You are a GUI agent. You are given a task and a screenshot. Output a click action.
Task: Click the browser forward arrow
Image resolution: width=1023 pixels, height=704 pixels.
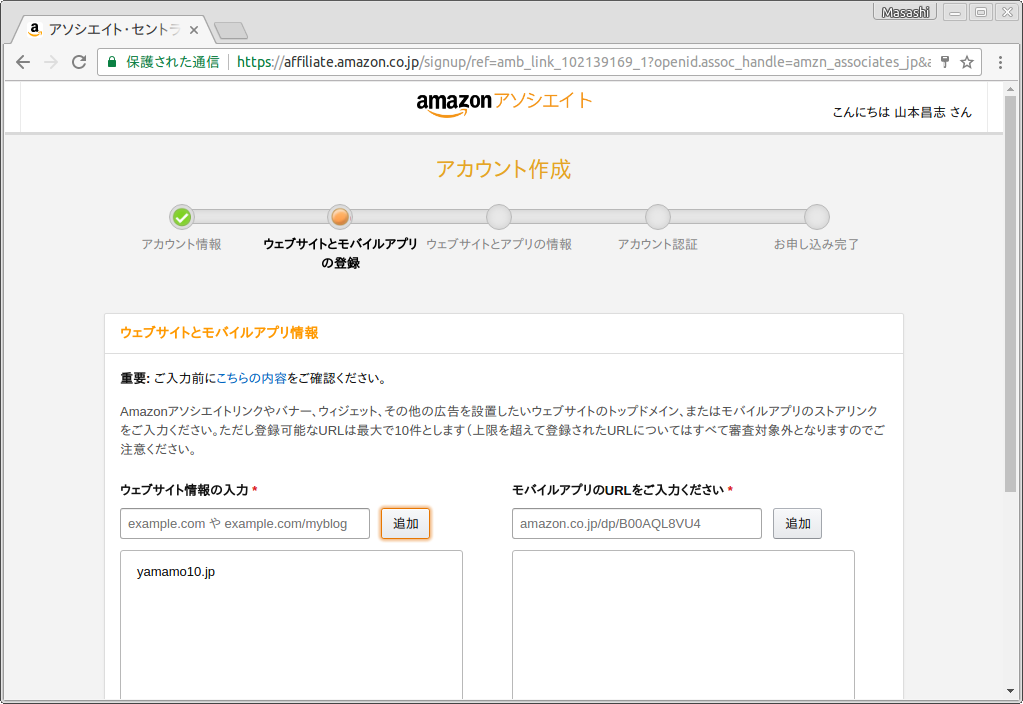51,62
